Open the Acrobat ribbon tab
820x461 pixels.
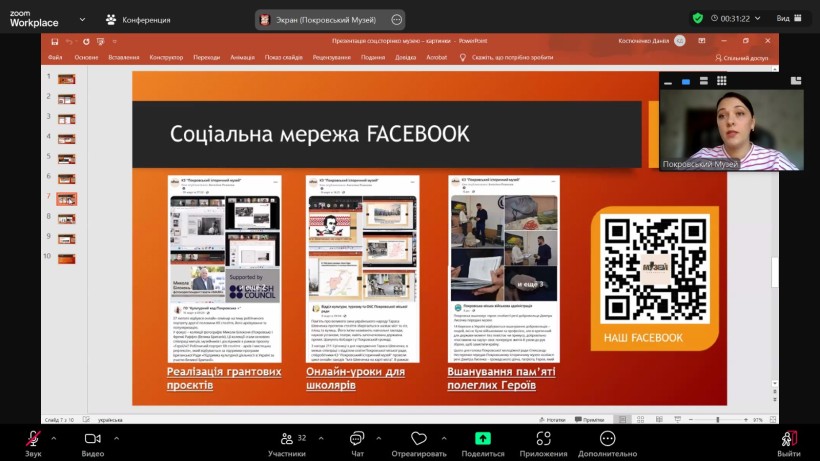click(437, 57)
